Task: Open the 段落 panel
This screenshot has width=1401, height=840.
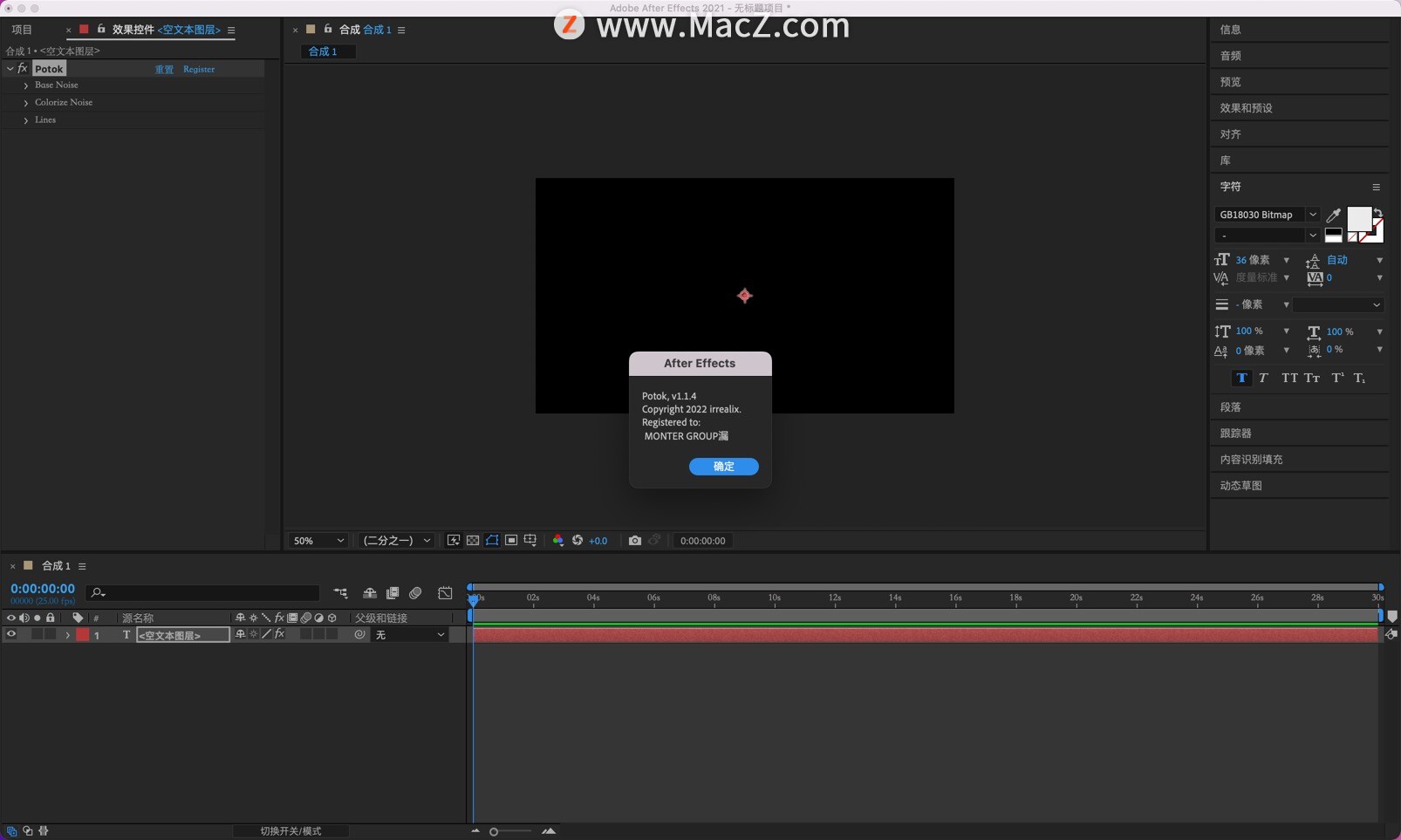Action: click(x=1230, y=407)
